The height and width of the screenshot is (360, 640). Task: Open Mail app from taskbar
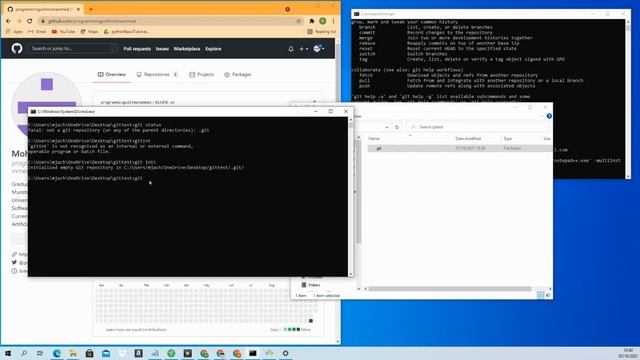point(106,353)
